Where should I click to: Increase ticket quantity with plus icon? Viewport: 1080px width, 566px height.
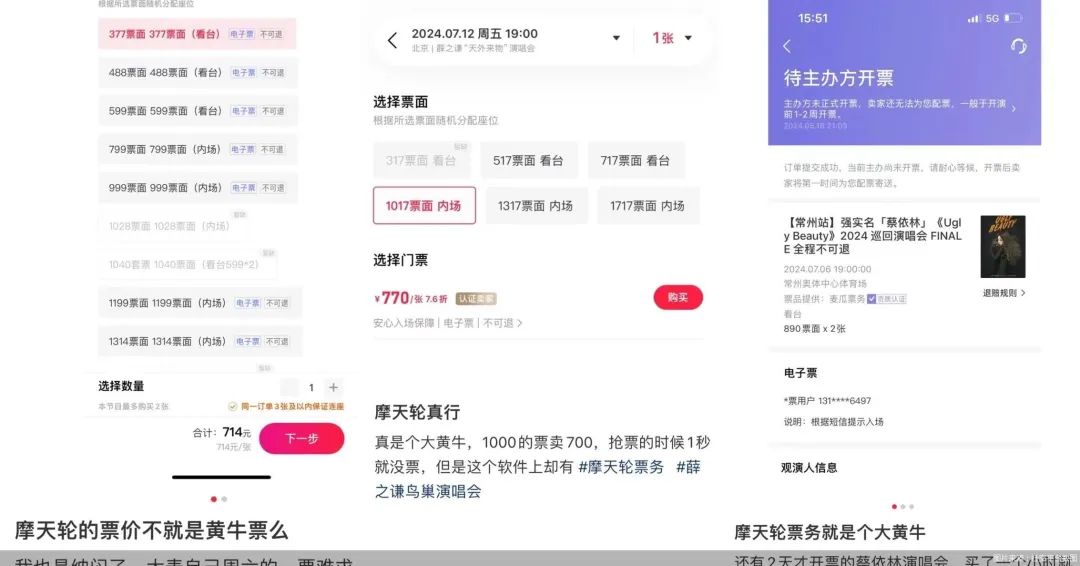tap(333, 388)
